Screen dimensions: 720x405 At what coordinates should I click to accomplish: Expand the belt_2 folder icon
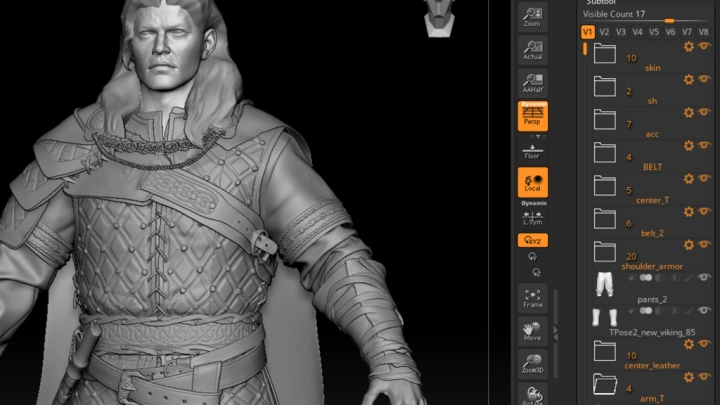tap(605, 219)
